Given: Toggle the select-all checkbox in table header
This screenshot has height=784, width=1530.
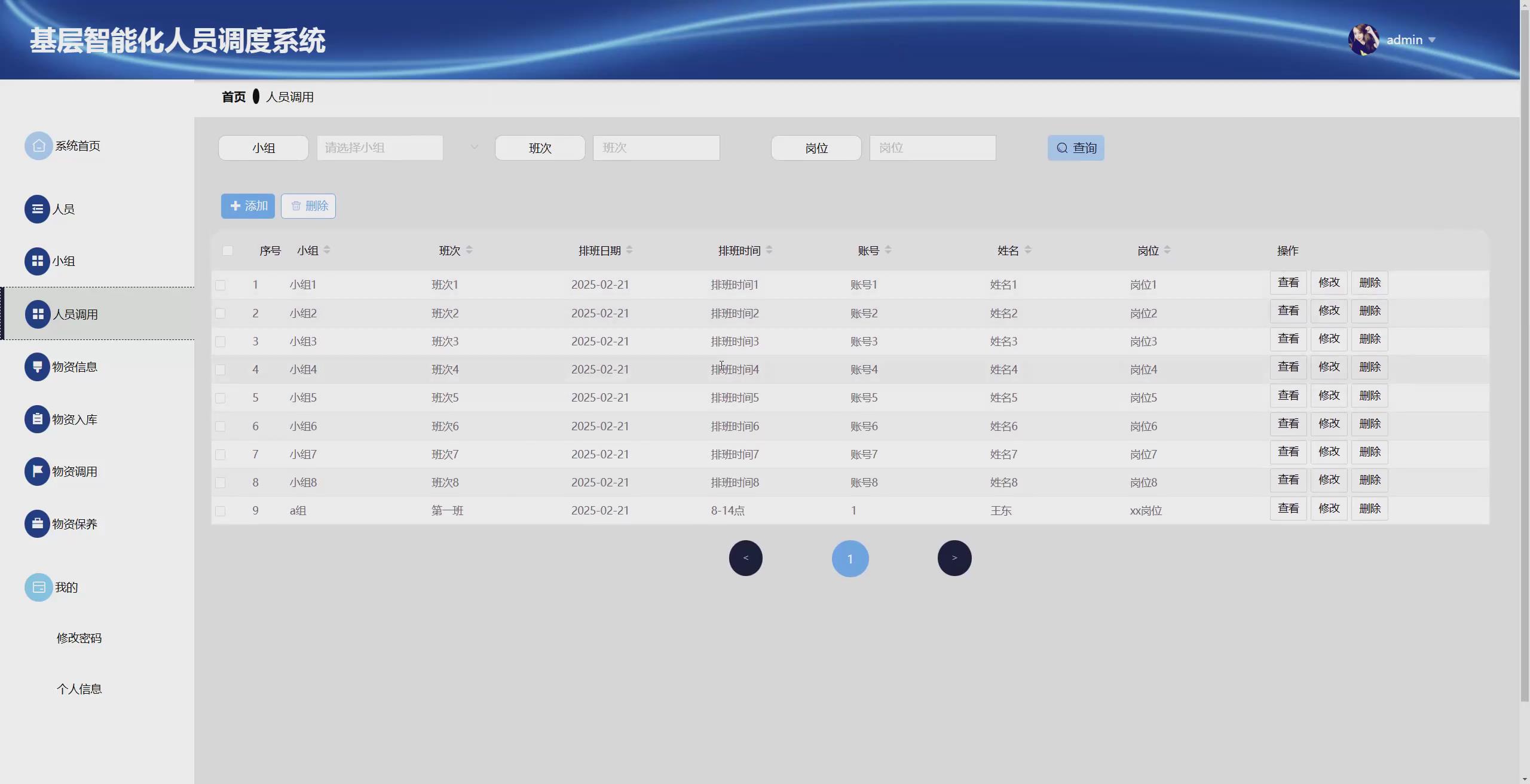Looking at the screenshot, I should coord(228,251).
